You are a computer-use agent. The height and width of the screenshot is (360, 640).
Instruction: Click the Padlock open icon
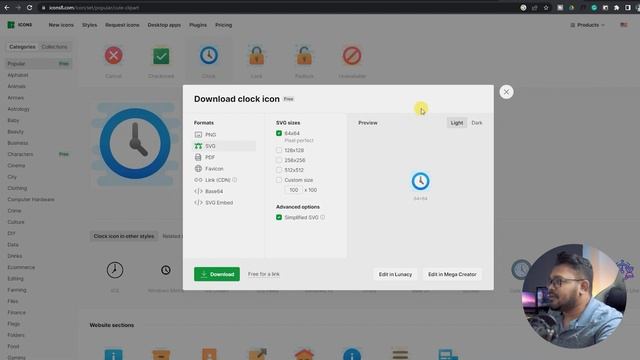[x=304, y=56]
